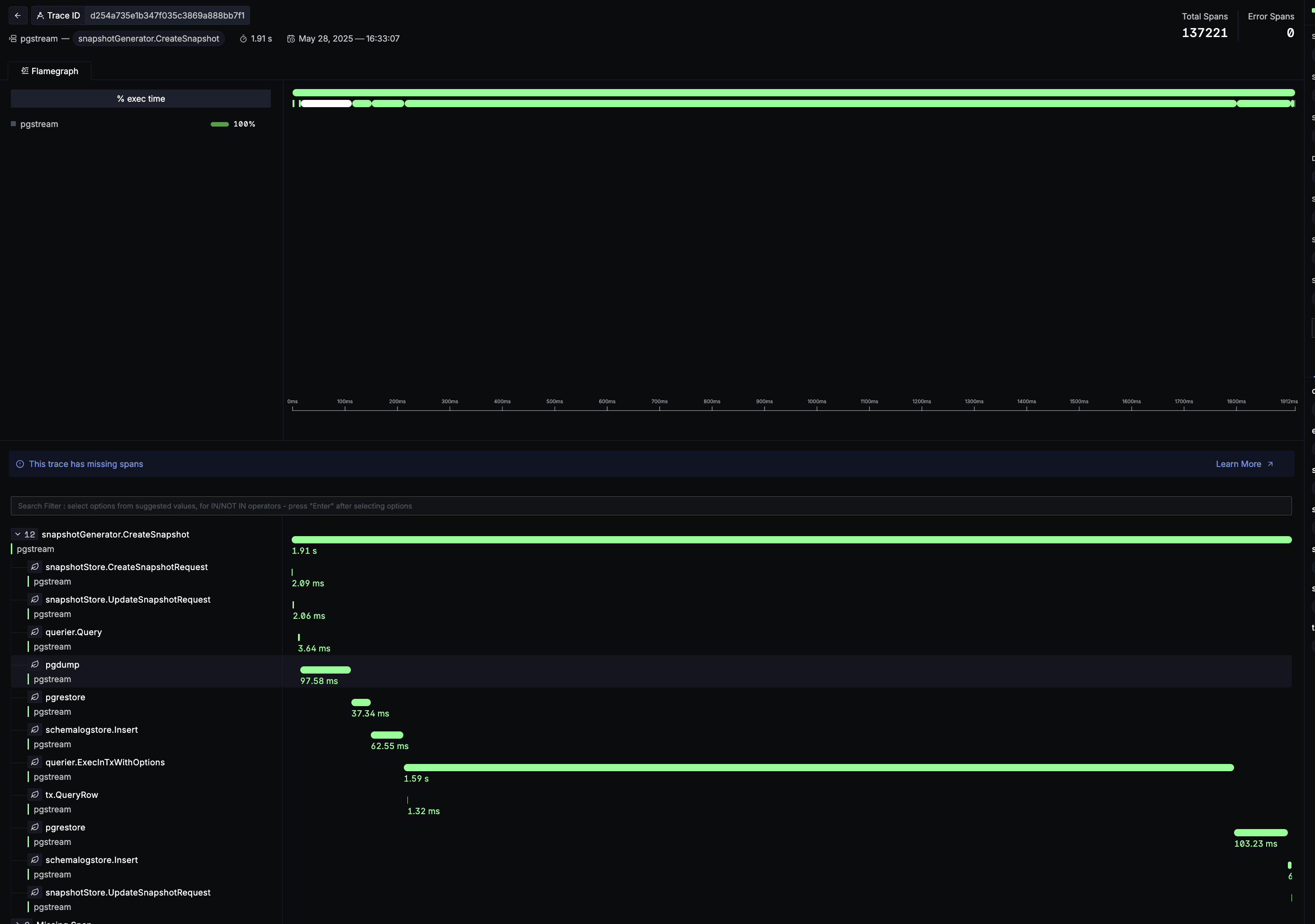The width and height of the screenshot is (1315, 924).
Task: Click the Trace ID compass icon
Action: [40, 15]
